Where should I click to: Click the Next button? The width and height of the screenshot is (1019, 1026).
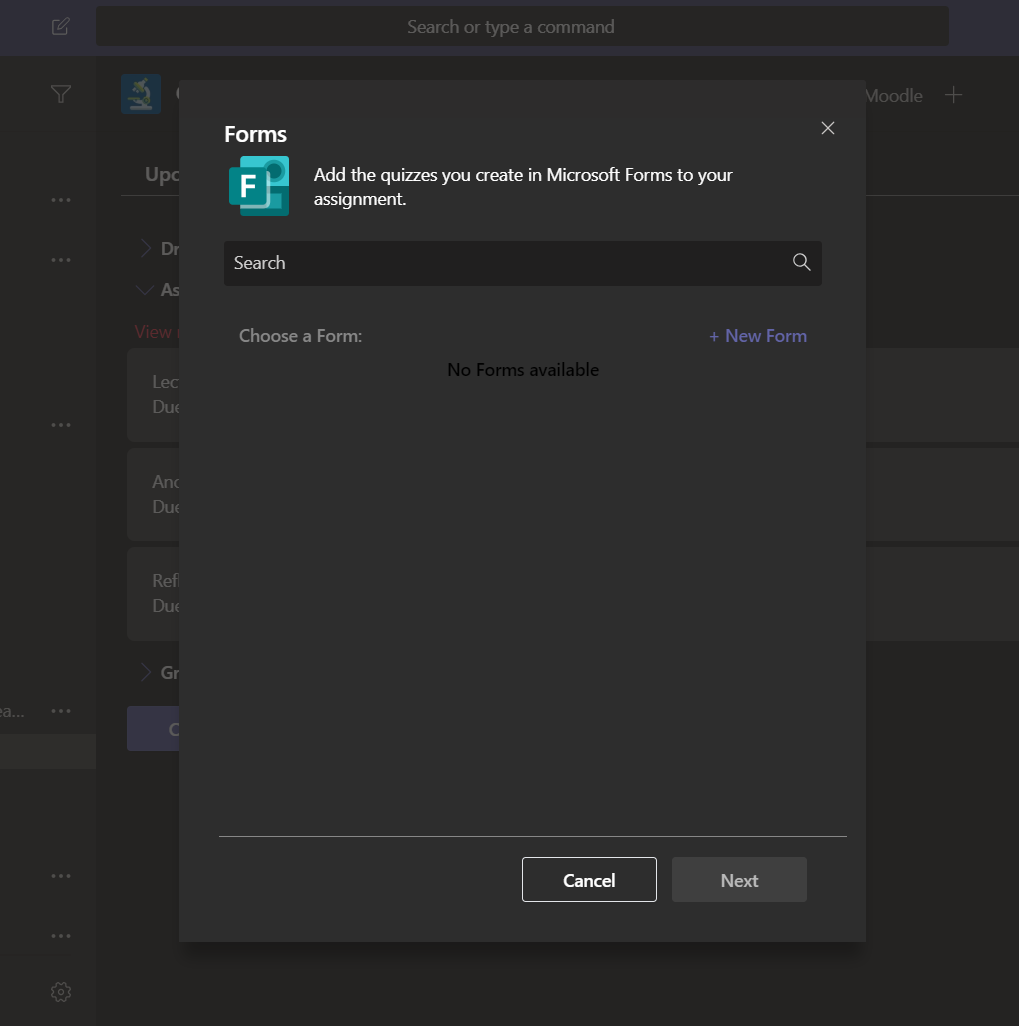739,880
